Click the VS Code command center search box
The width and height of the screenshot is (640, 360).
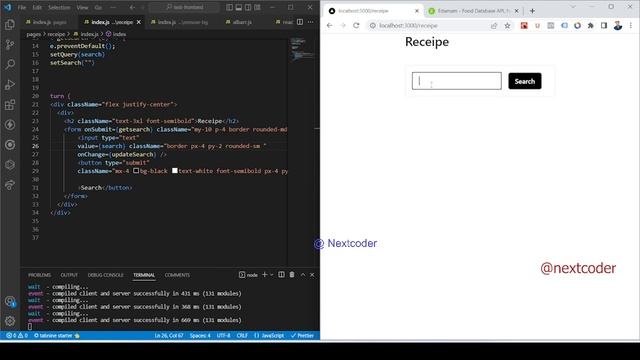tap(184, 7)
